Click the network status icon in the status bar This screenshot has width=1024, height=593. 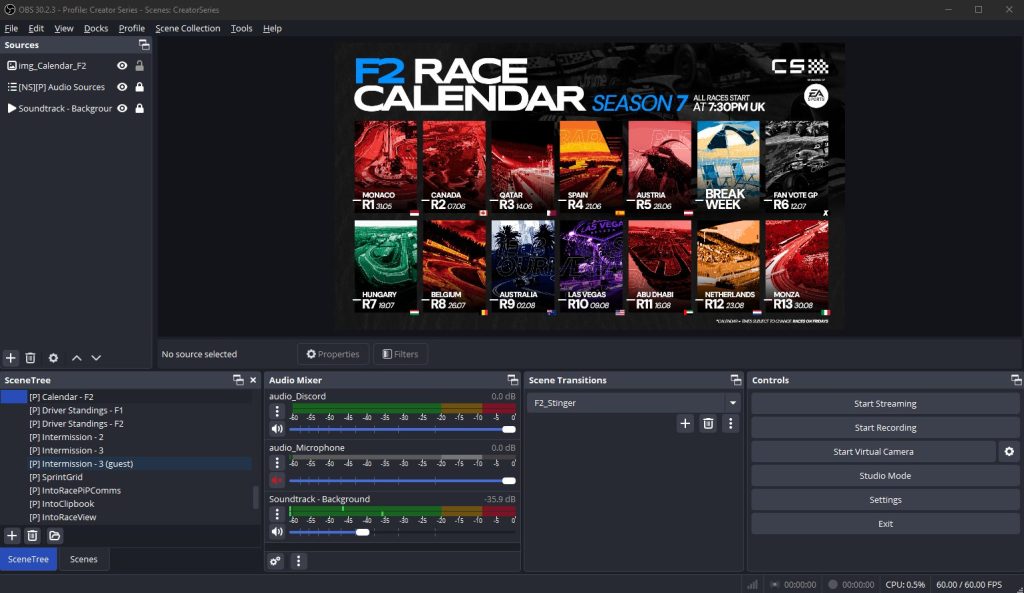tap(752, 585)
